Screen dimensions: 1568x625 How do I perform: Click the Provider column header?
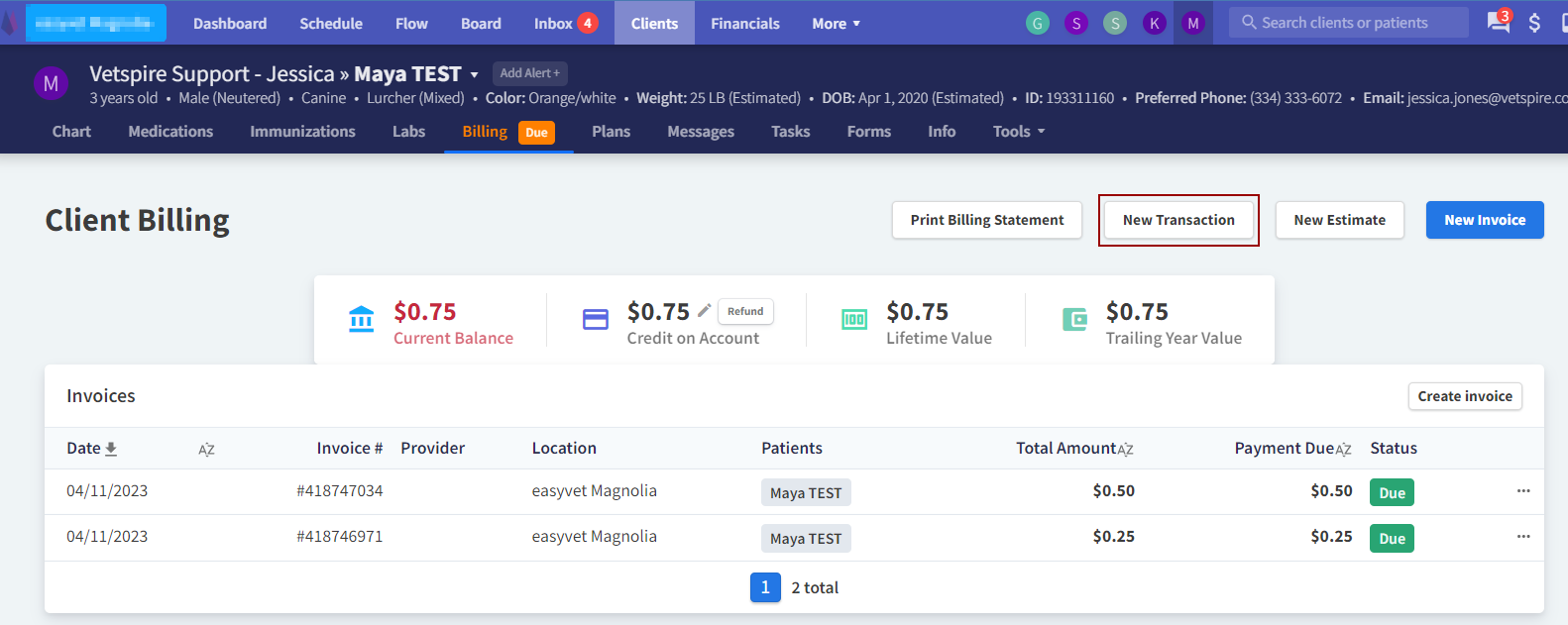[x=432, y=449]
